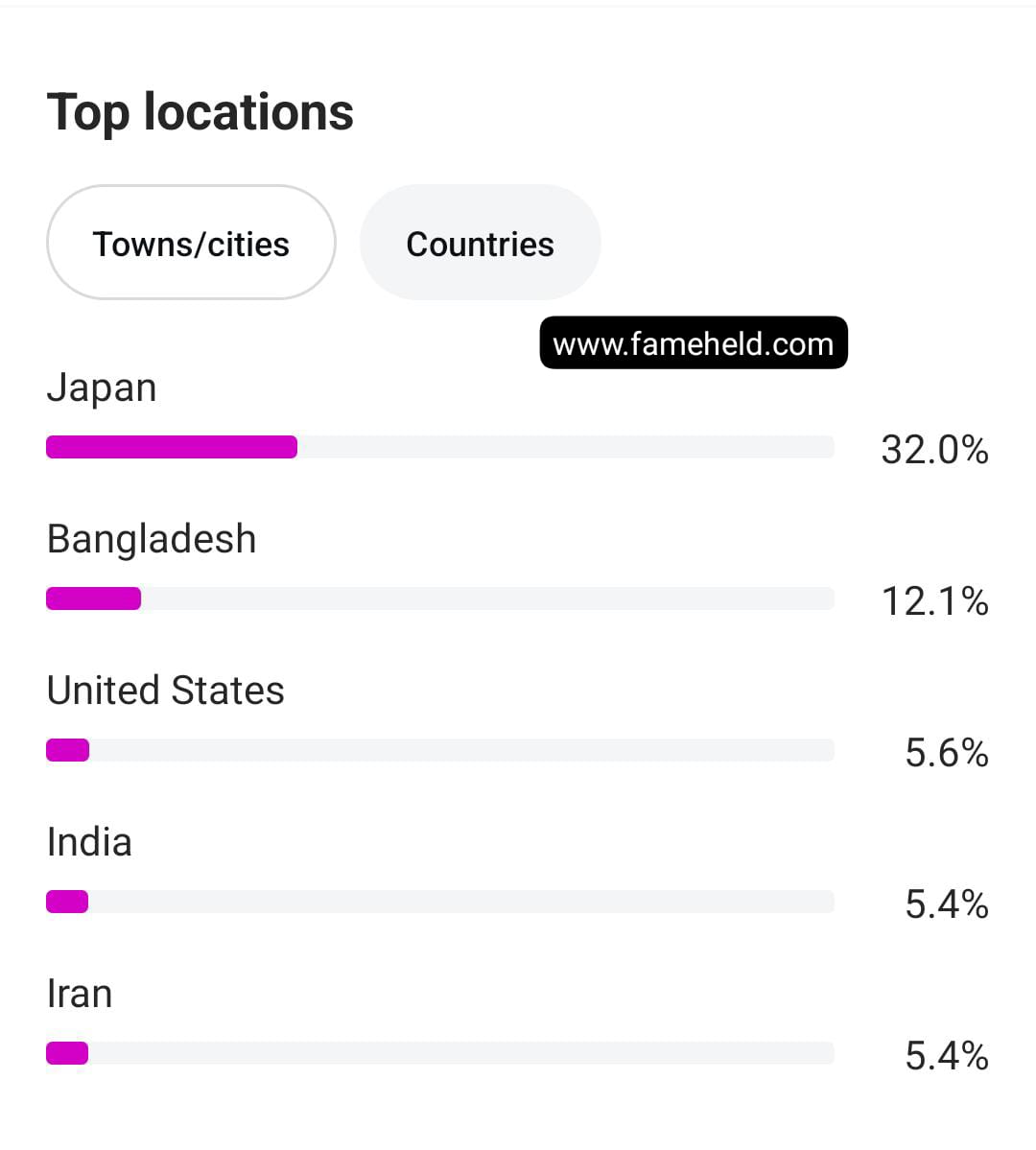Click Iran's magenta bar fill

[67, 1053]
